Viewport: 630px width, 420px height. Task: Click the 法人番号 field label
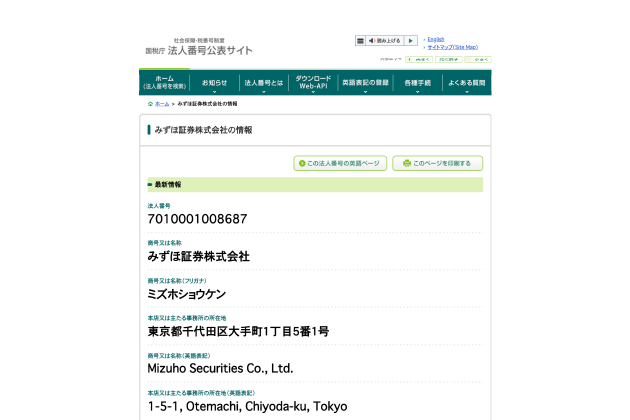(159, 206)
